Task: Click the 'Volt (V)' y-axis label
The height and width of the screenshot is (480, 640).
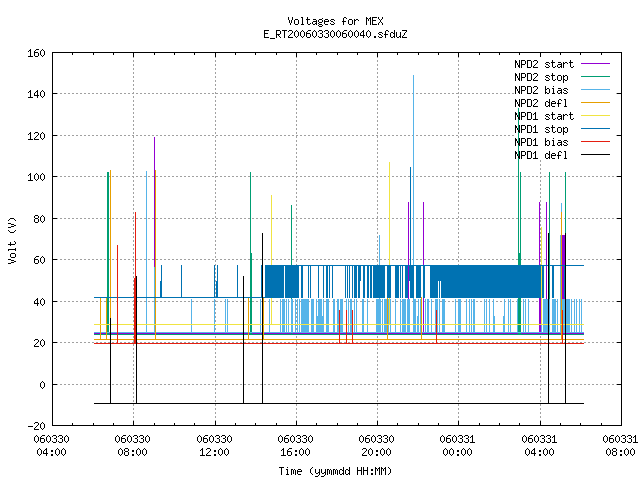Action: click(x=12, y=241)
